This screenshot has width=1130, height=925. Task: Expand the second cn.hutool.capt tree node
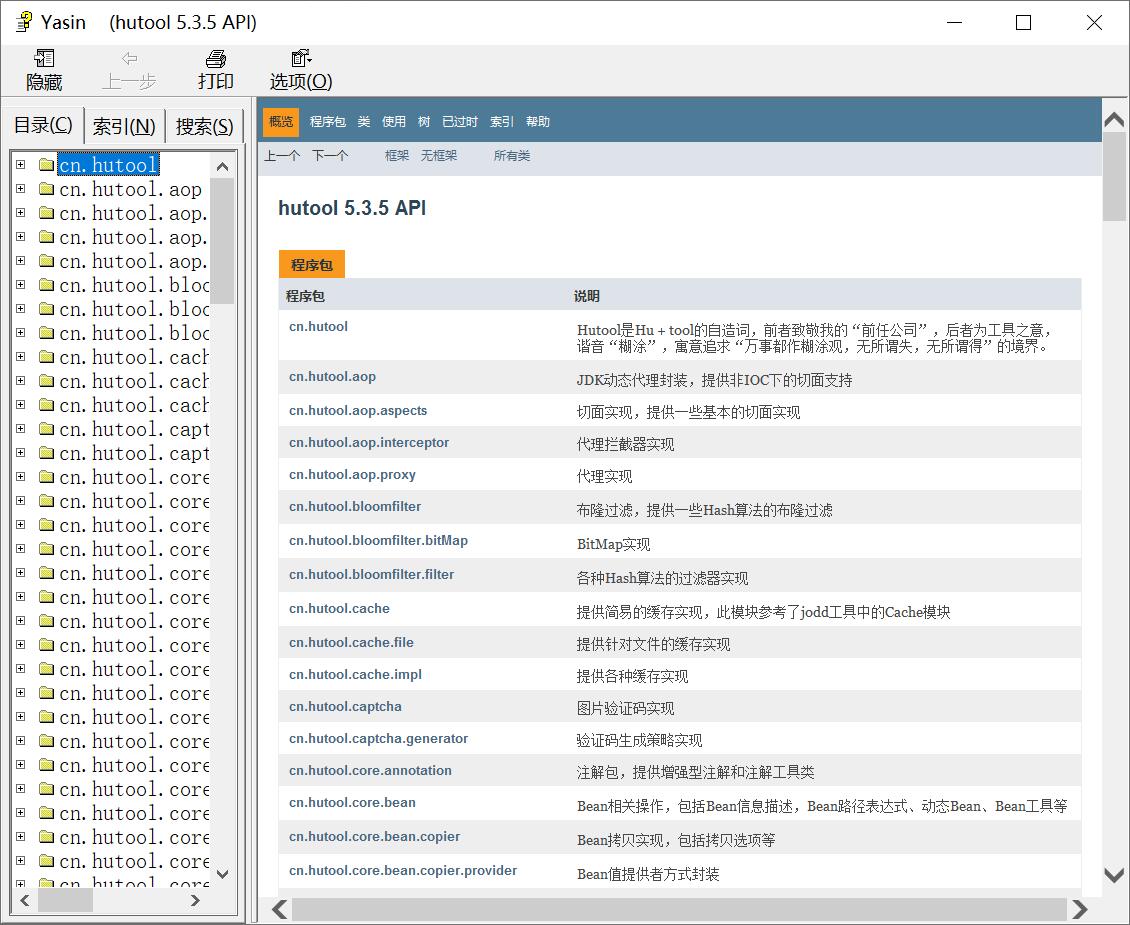(x=20, y=452)
